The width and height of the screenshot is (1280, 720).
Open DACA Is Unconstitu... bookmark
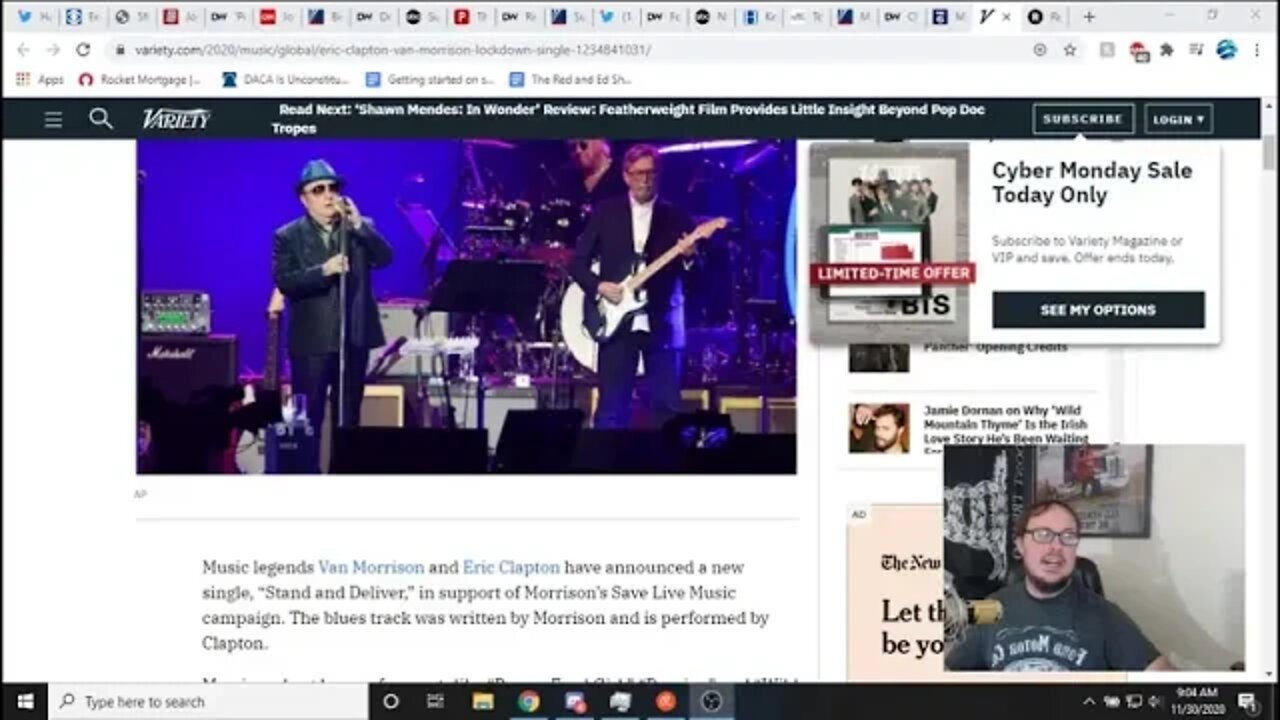tap(285, 79)
